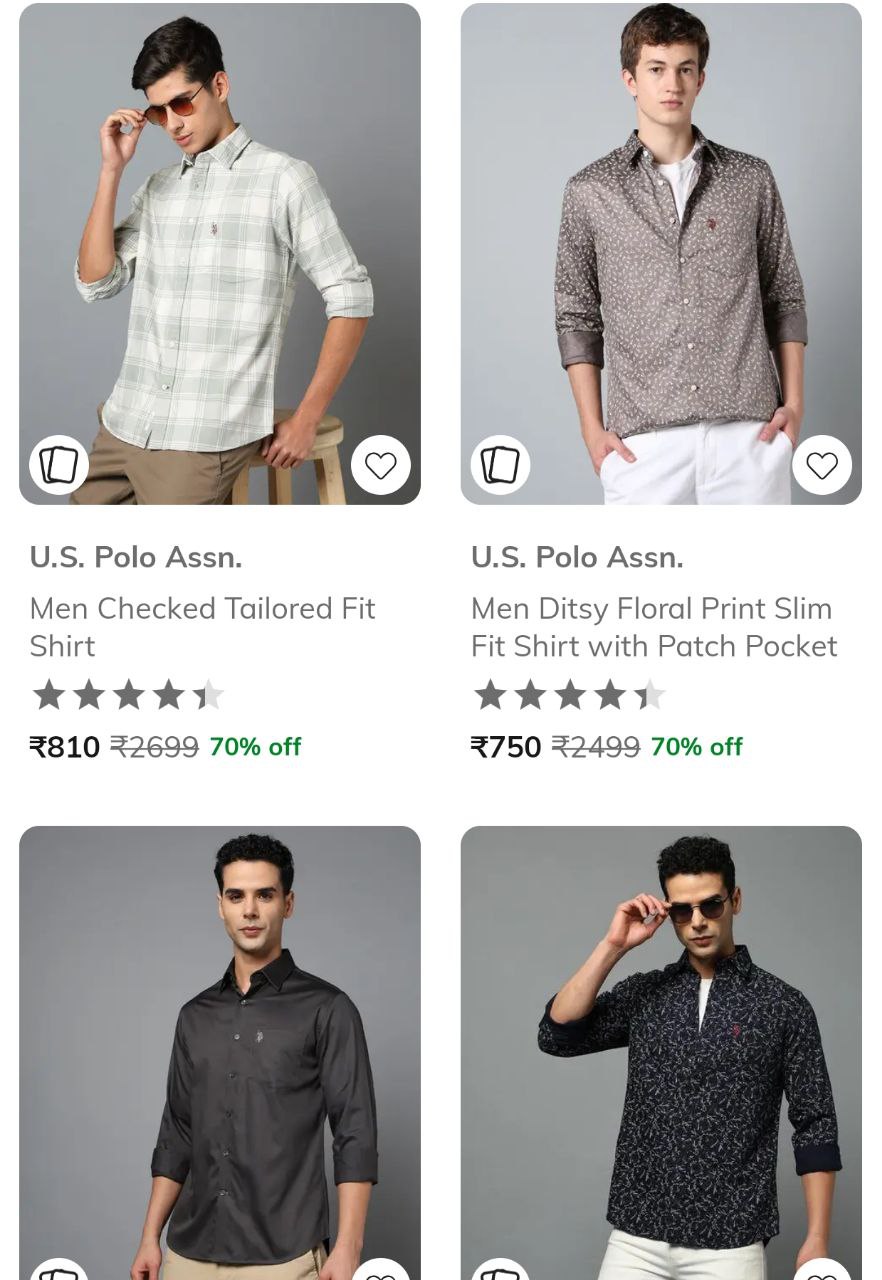This screenshot has height=1280, width=882.
Task: Tap similar-items icon on floral print shirt
Action: [500, 465]
